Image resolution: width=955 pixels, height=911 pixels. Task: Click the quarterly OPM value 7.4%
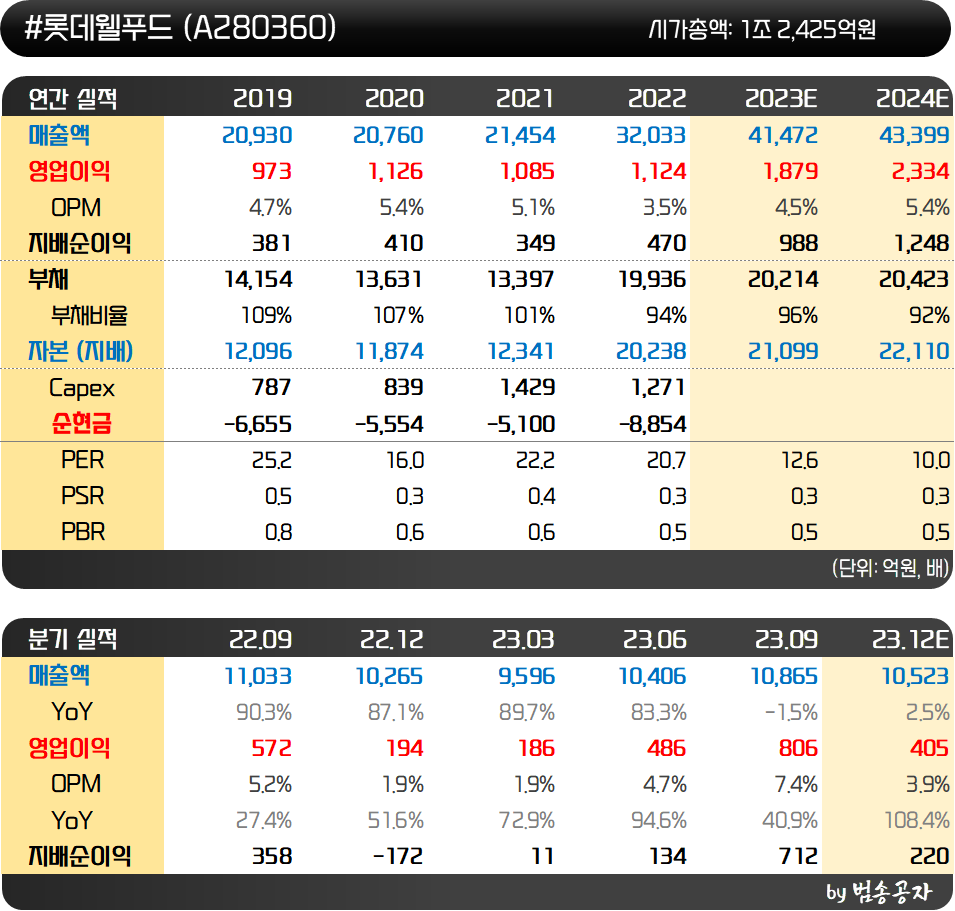click(x=796, y=784)
